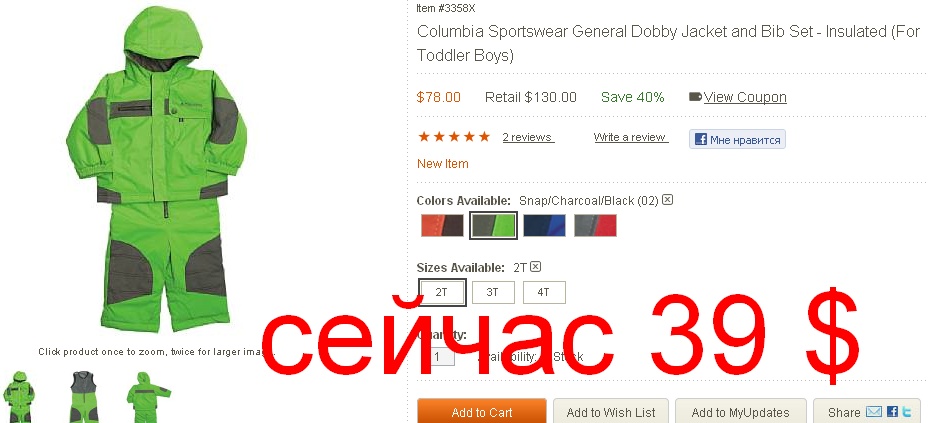The width and height of the screenshot is (932, 423).
Task: Click the Add to Cart button
Action: [482, 412]
